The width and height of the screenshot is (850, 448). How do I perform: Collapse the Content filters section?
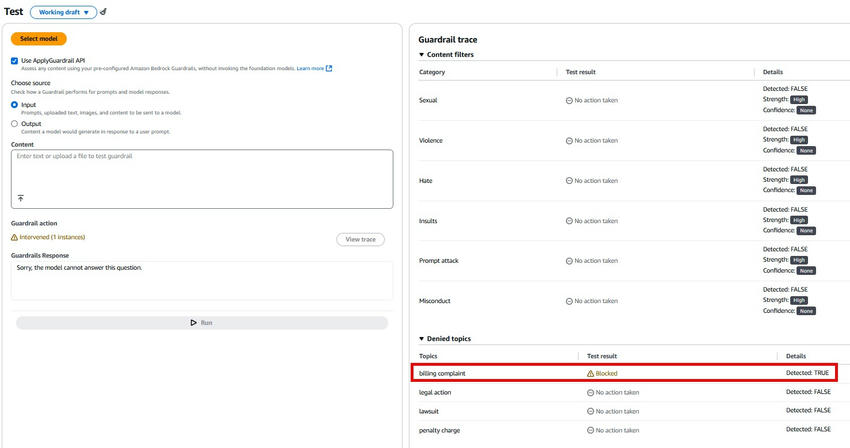pos(422,54)
